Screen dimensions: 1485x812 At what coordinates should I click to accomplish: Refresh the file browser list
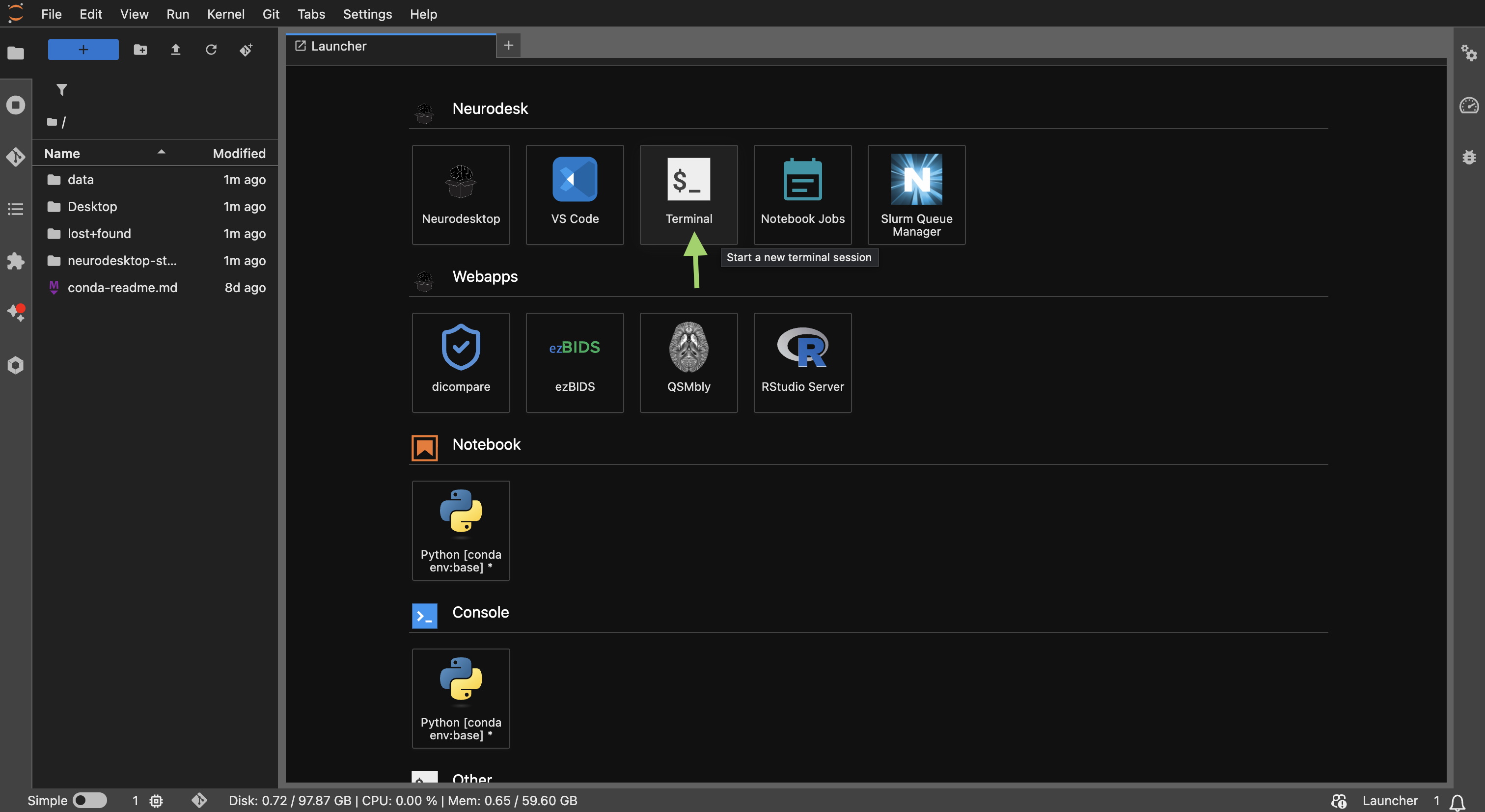click(211, 50)
